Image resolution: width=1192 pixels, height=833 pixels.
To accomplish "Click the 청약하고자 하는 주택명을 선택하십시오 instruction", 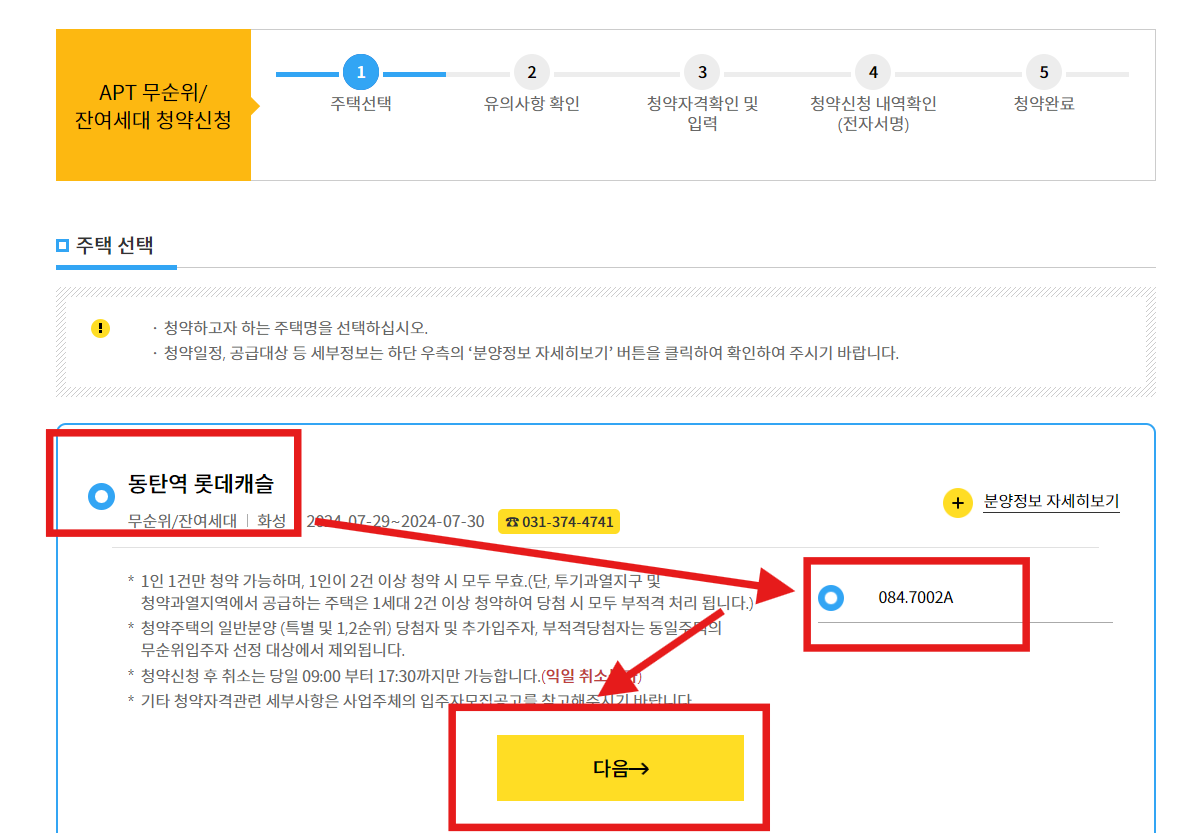I will tap(296, 328).
